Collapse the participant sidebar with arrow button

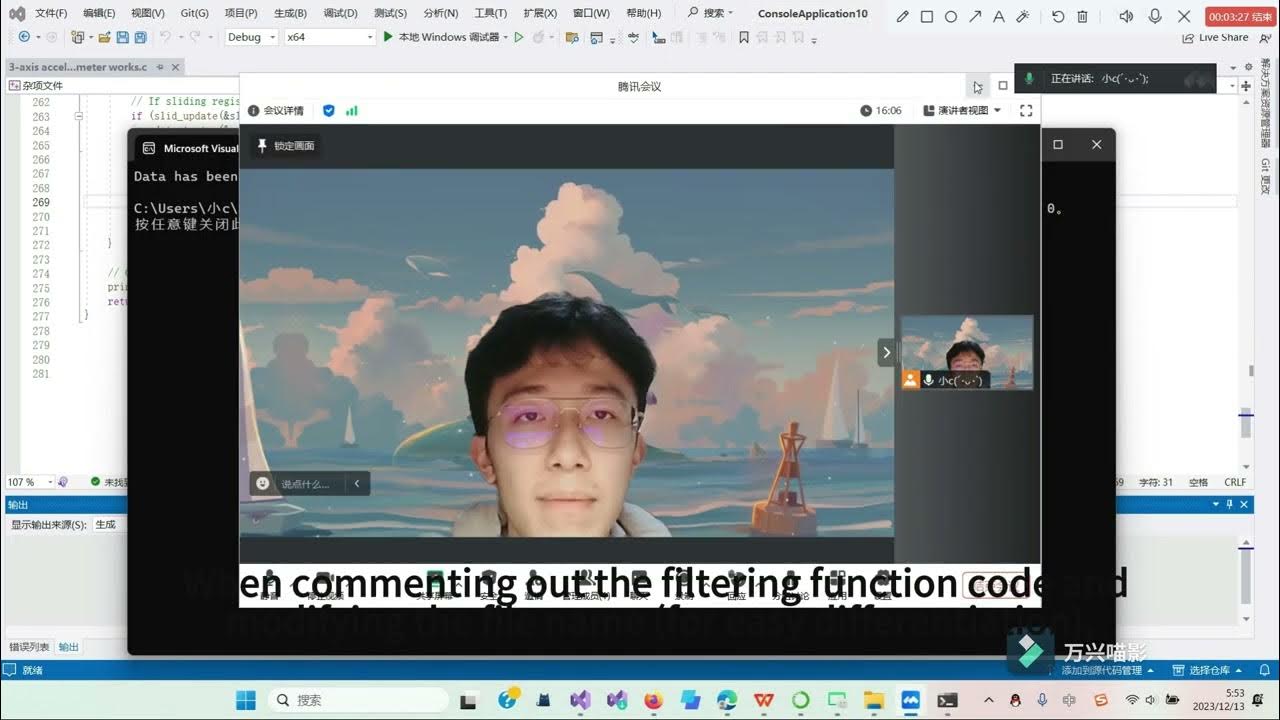tap(886, 352)
